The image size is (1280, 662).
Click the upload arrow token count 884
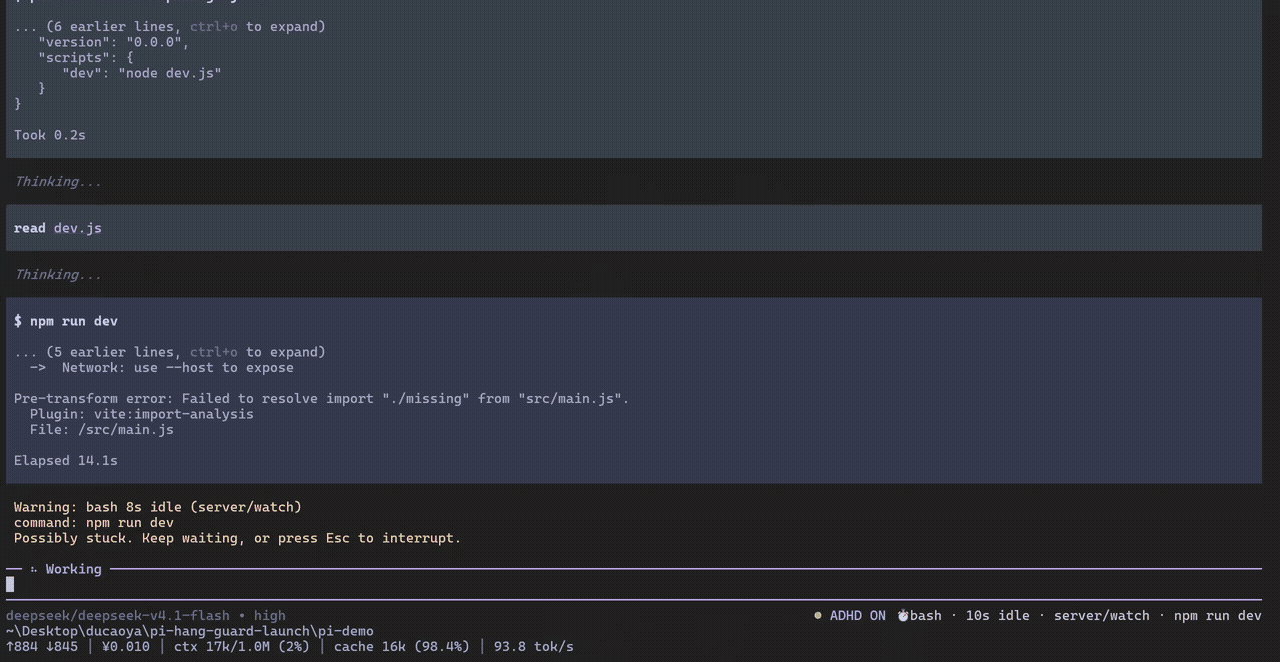[x=22, y=647]
